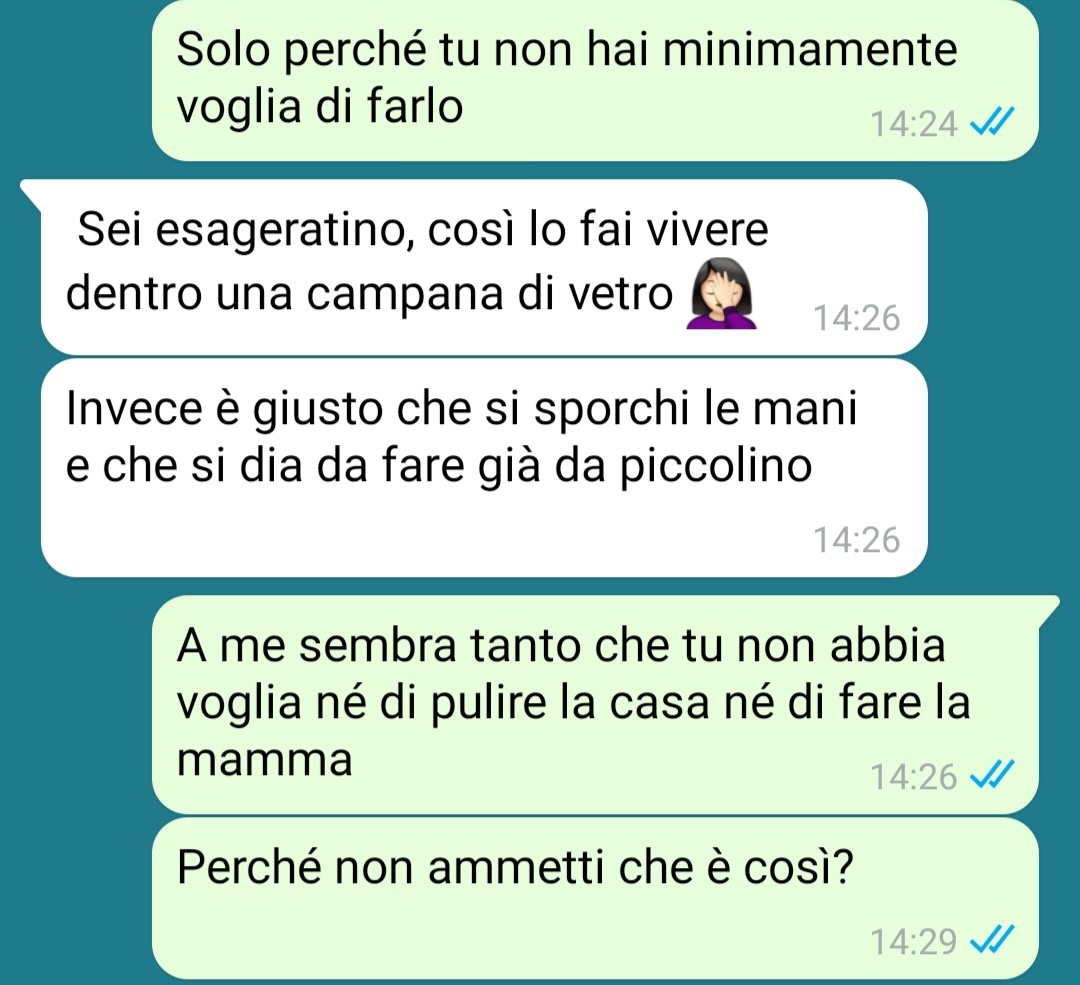Viewport: 1080px width, 985px height.
Task: Tap the words 'voglia di farlo'
Action: pyautogui.click(x=320, y=108)
